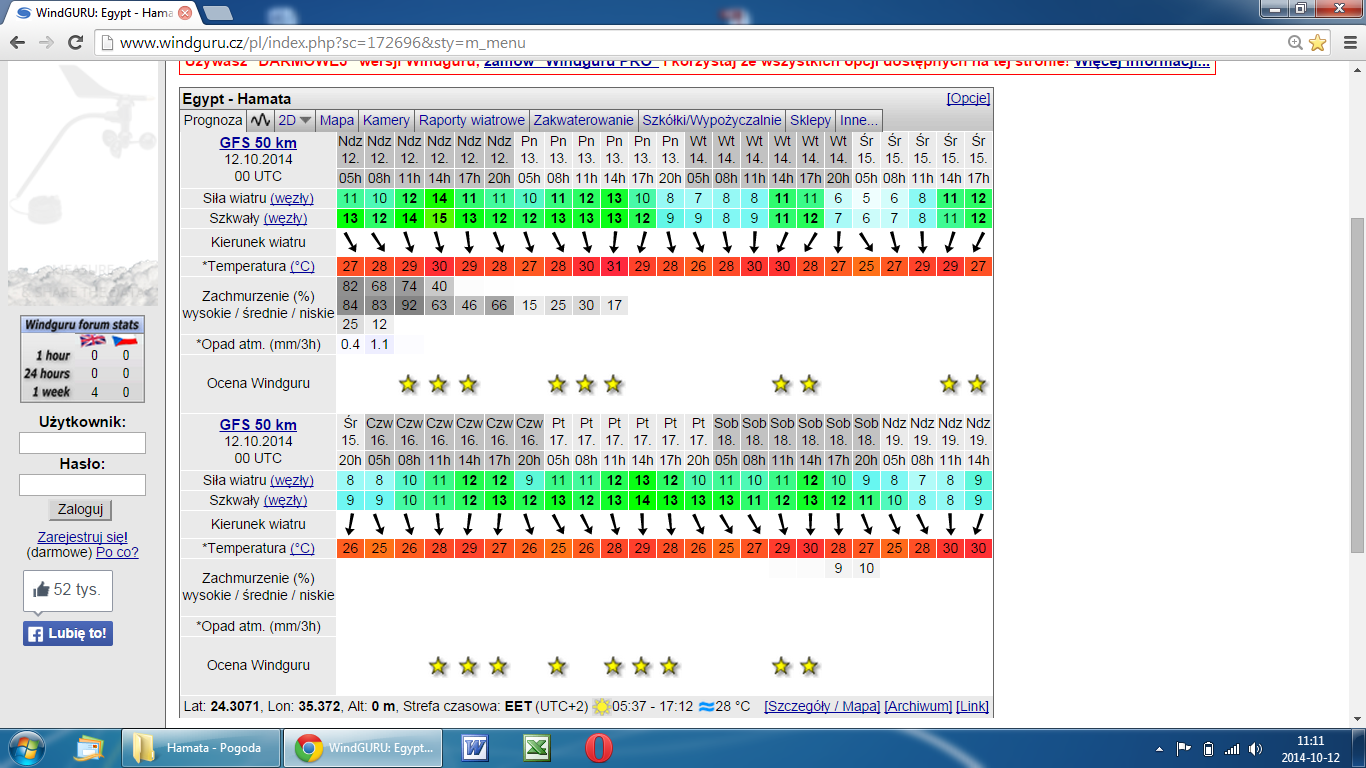Open Windows Explorer from the taskbar

[89, 748]
